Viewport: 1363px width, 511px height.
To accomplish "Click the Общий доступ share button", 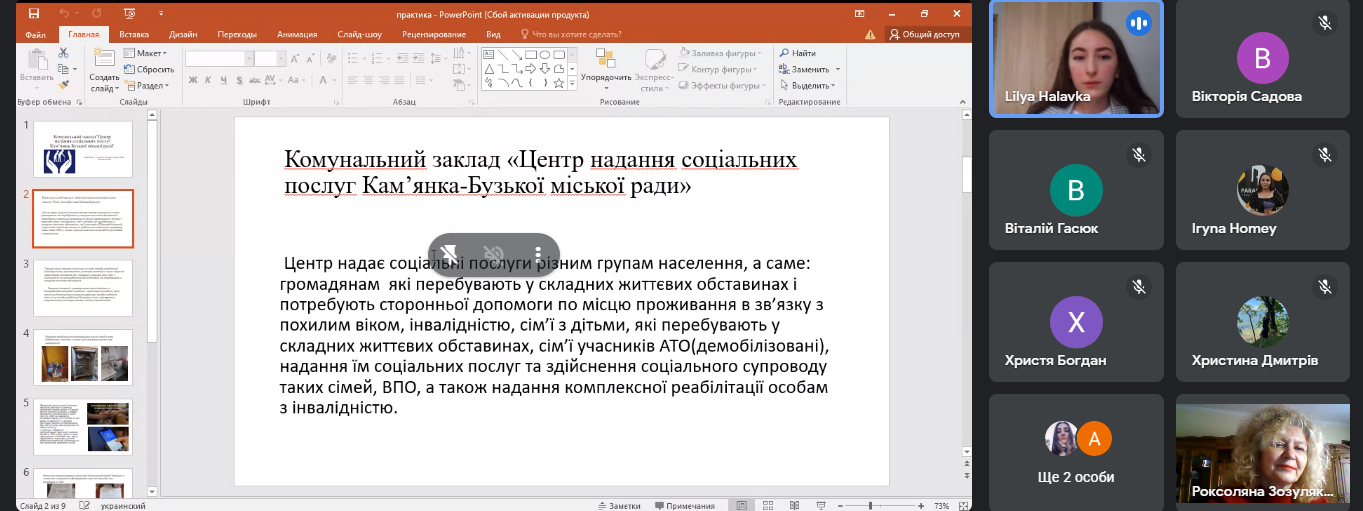I will click(924, 34).
